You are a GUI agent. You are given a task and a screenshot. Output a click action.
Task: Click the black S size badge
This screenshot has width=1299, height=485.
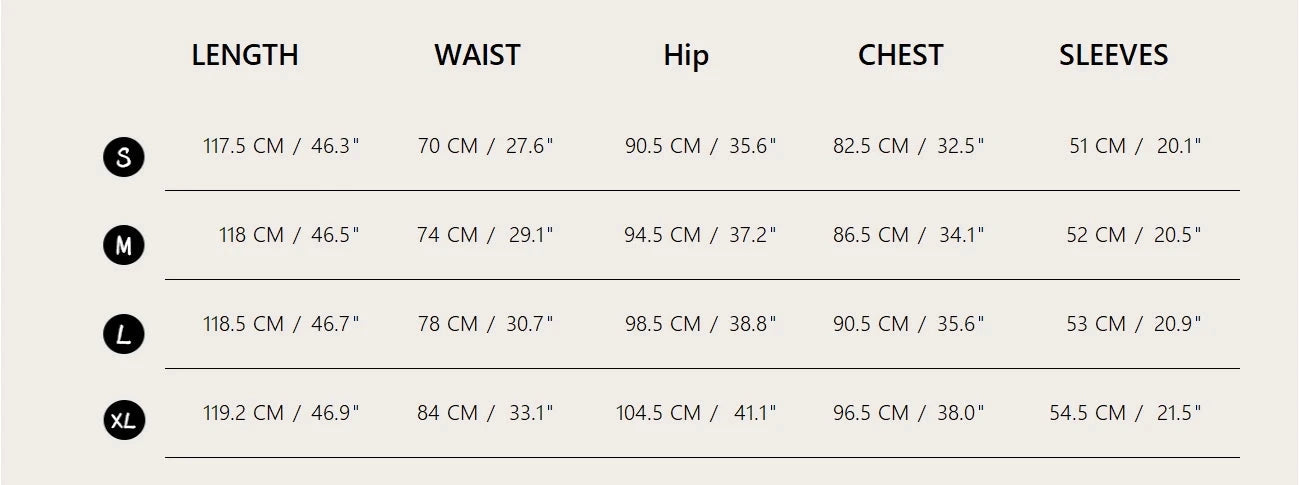(124, 158)
